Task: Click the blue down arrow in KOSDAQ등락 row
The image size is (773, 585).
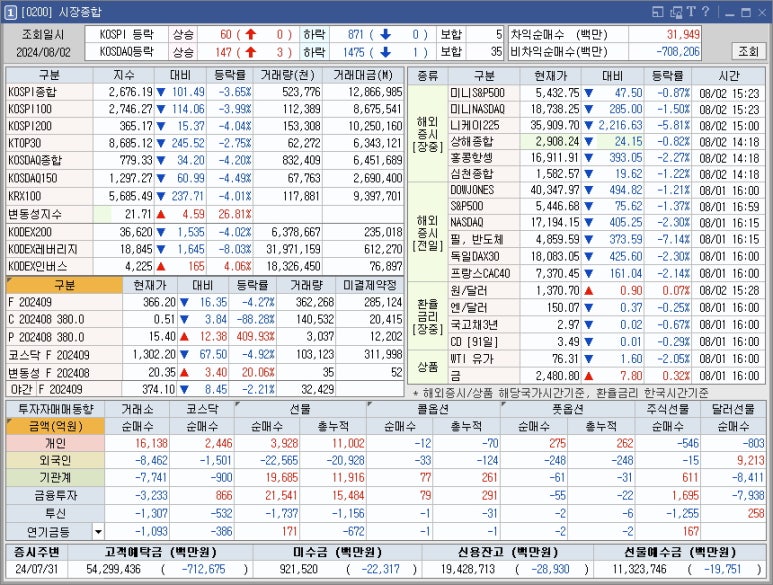Action: [384, 51]
